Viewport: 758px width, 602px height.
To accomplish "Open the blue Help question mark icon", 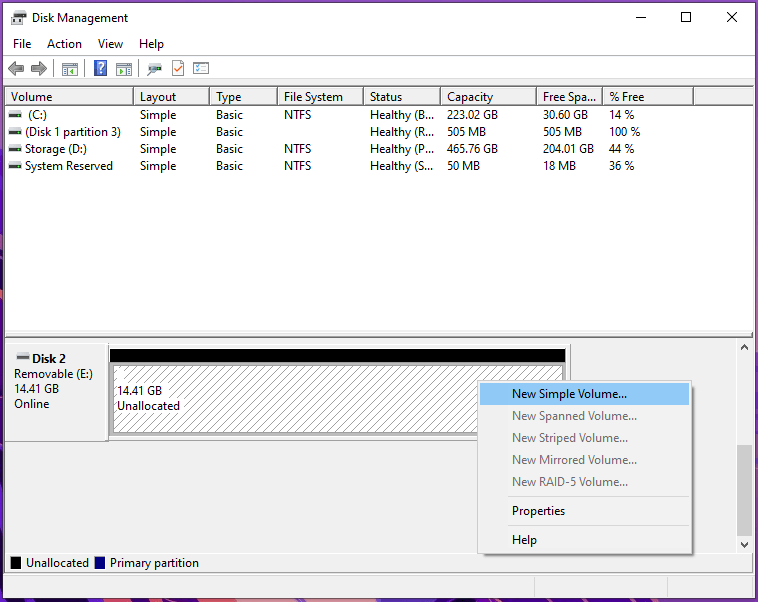I will 101,68.
